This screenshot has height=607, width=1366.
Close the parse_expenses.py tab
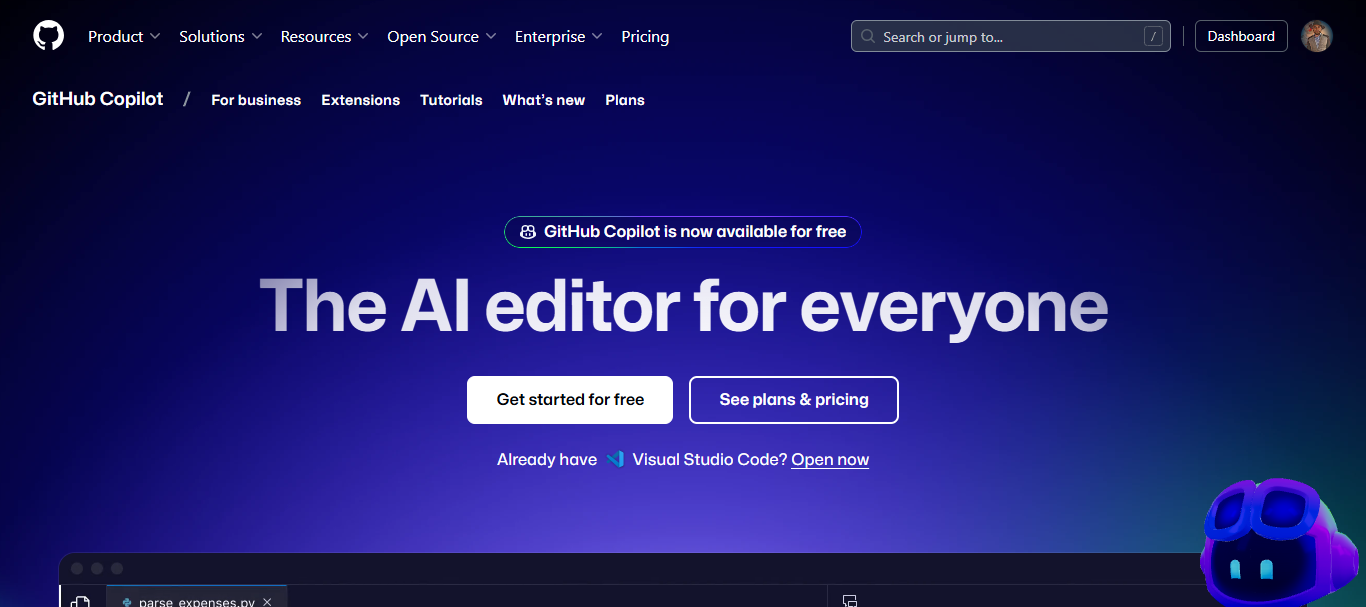tap(267, 602)
